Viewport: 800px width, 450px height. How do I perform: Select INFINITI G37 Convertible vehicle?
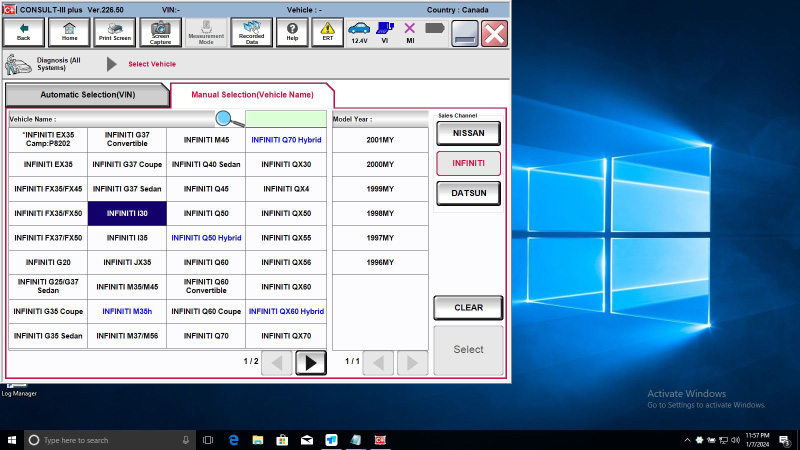click(127, 140)
